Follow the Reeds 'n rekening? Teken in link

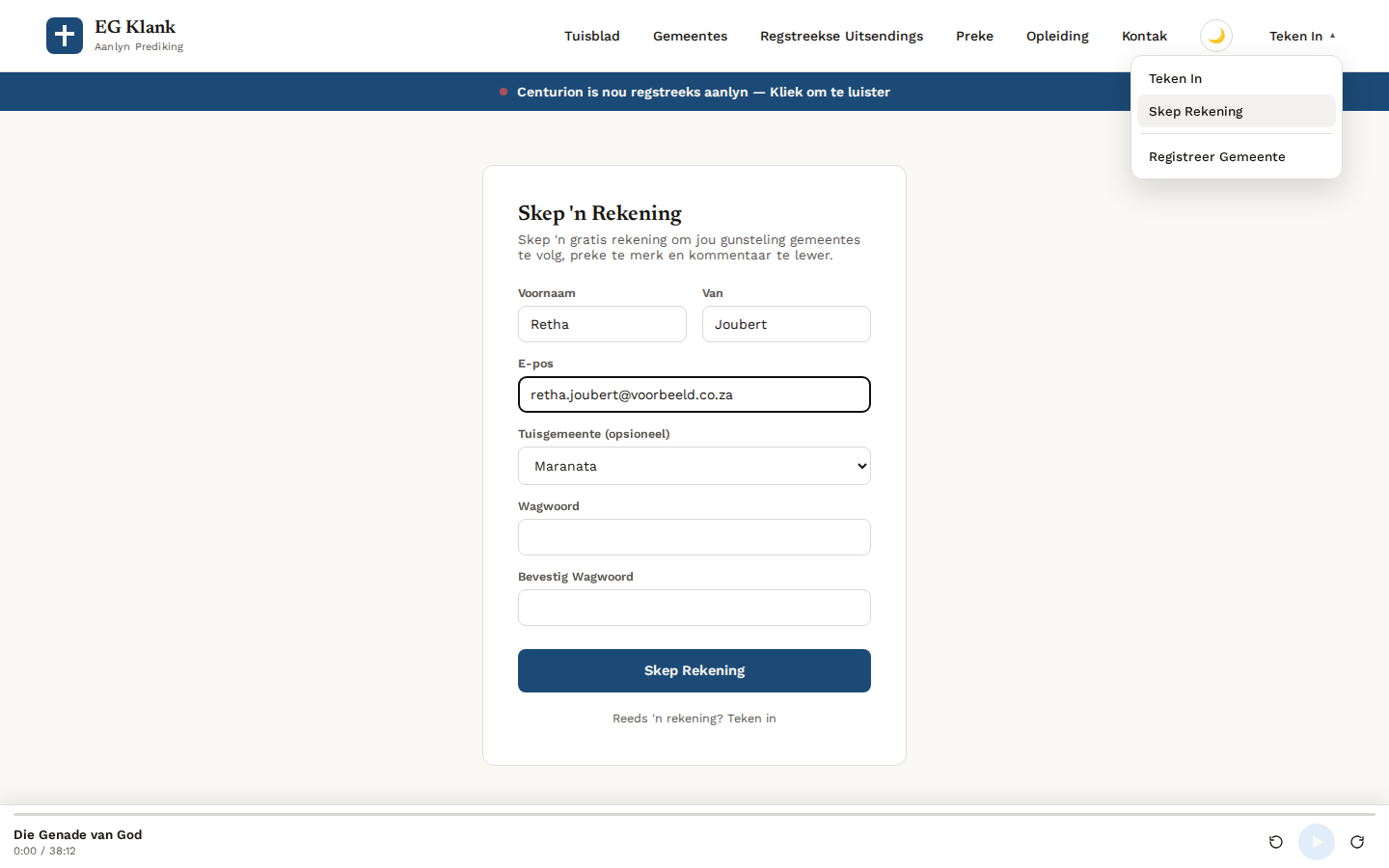point(694,719)
